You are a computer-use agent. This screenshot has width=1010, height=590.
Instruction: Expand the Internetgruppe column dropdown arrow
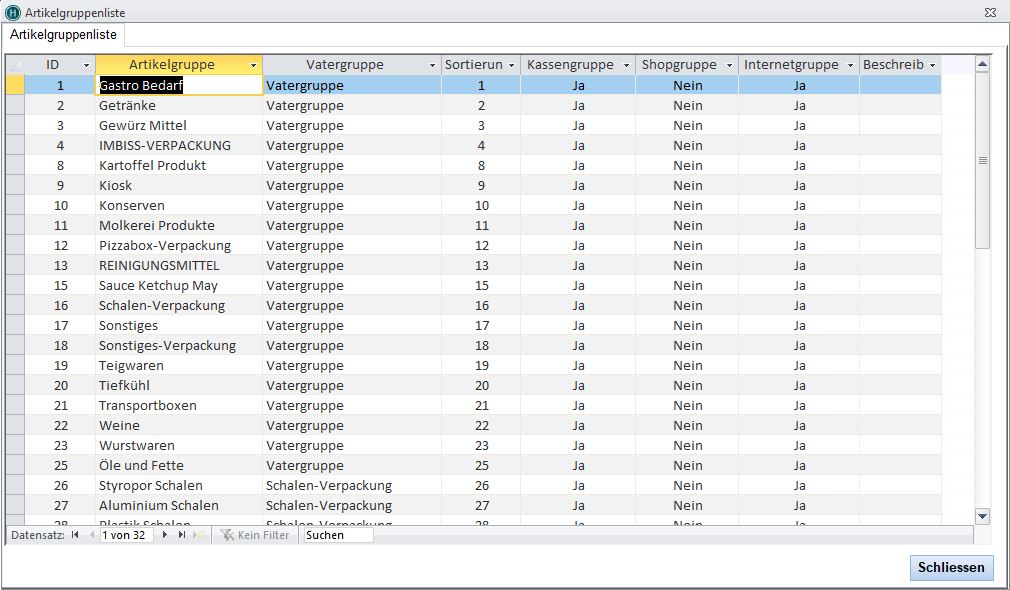[x=850, y=65]
